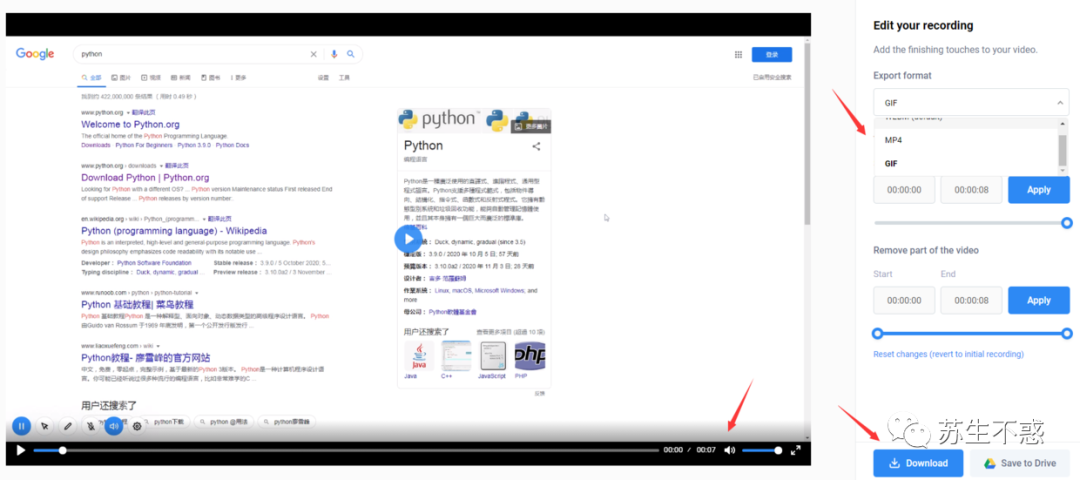
Task: Click the download arrow icon on Download button
Action: tap(894, 463)
